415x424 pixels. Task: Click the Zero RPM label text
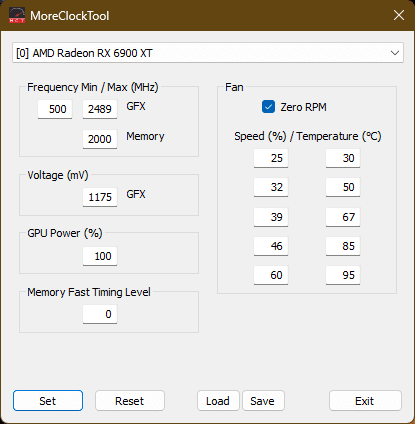click(303, 107)
